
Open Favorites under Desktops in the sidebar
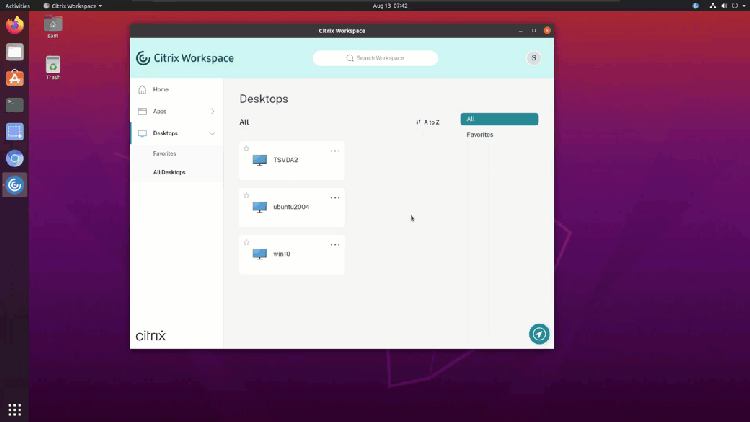165,154
